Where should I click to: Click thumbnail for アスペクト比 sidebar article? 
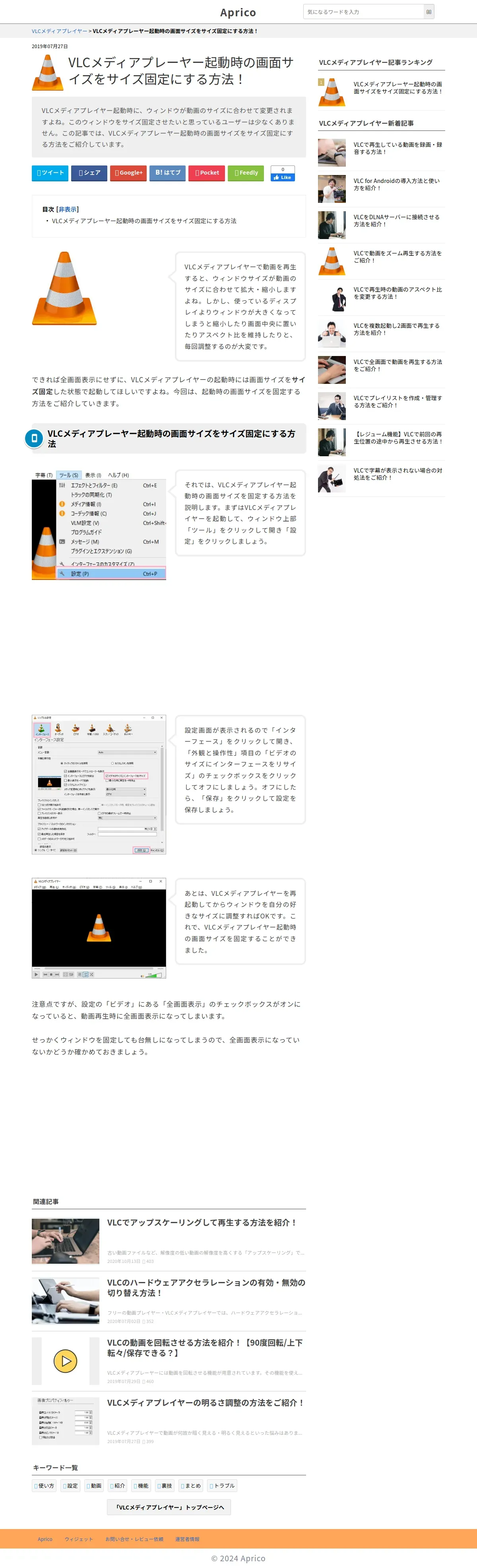click(x=332, y=298)
